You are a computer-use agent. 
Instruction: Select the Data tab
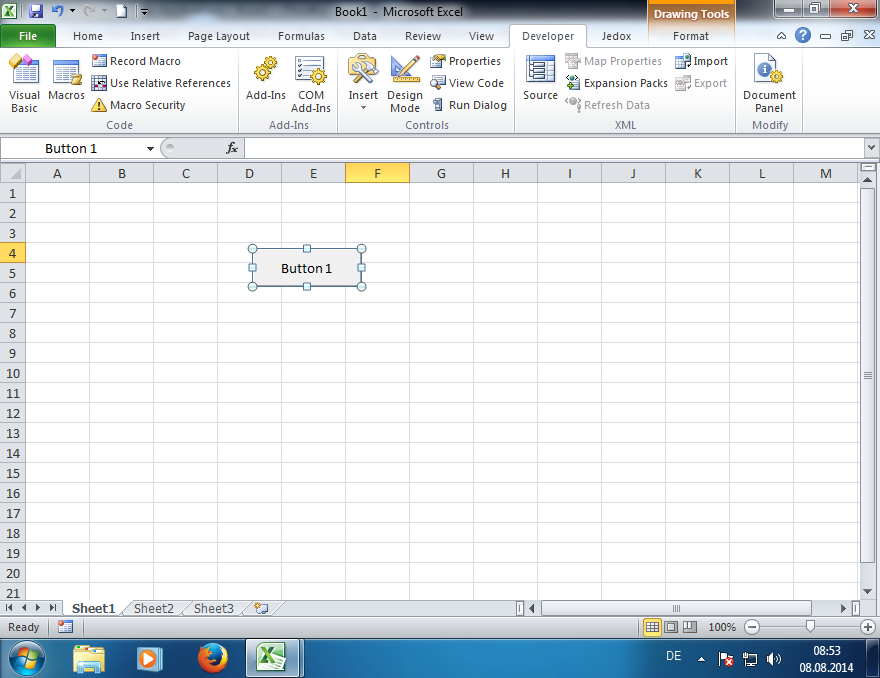click(x=365, y=36)
